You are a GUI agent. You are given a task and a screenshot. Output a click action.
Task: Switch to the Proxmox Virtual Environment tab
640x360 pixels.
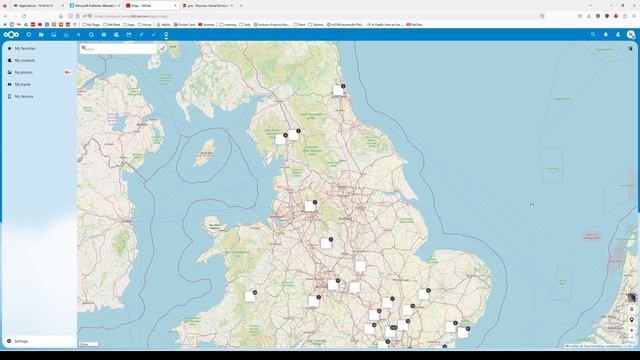(x=207, y=6)
